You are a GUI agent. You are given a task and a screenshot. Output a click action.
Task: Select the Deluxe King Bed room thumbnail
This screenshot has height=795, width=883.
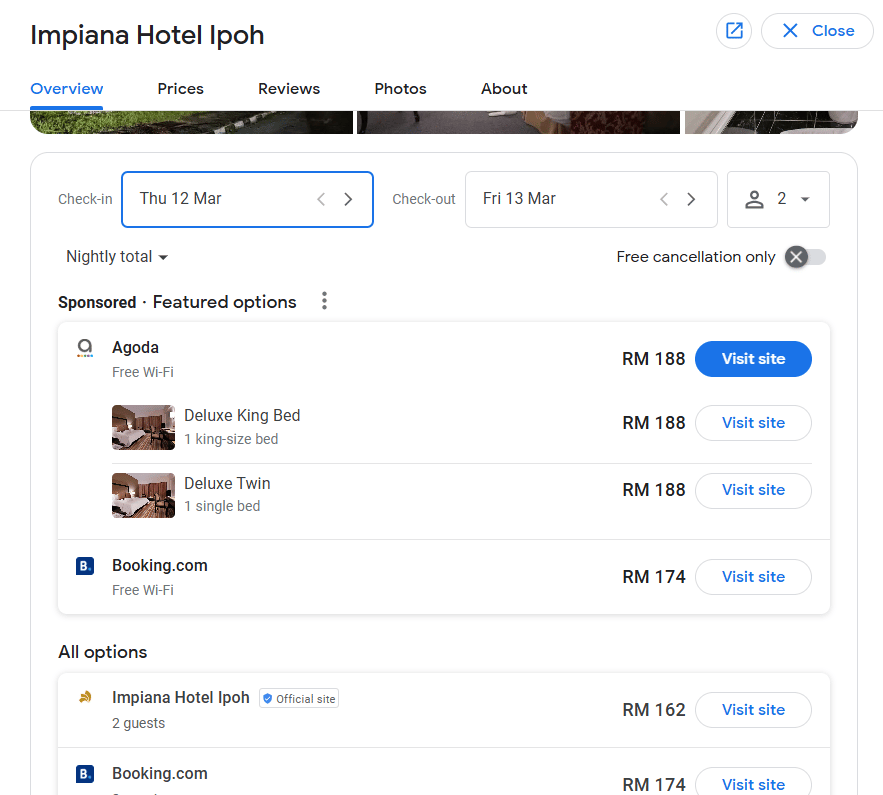(x=143, y=428)
